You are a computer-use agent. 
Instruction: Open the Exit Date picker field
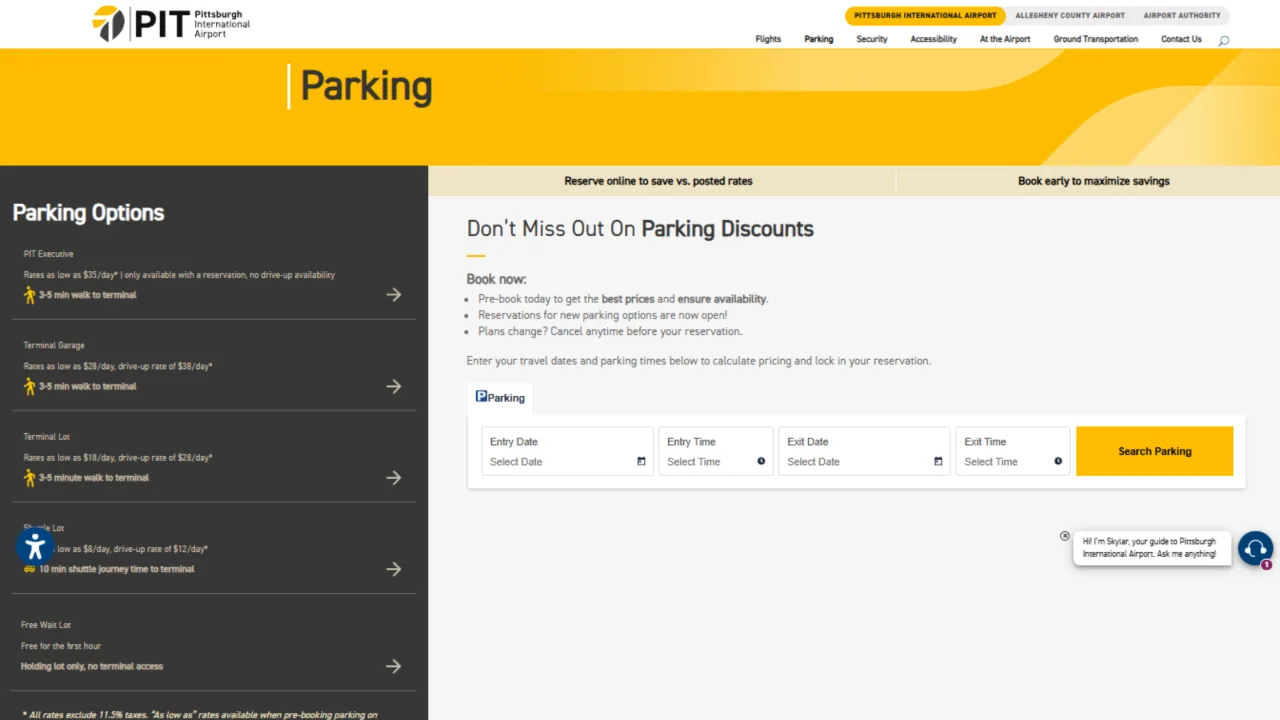(x=864, y=451)
